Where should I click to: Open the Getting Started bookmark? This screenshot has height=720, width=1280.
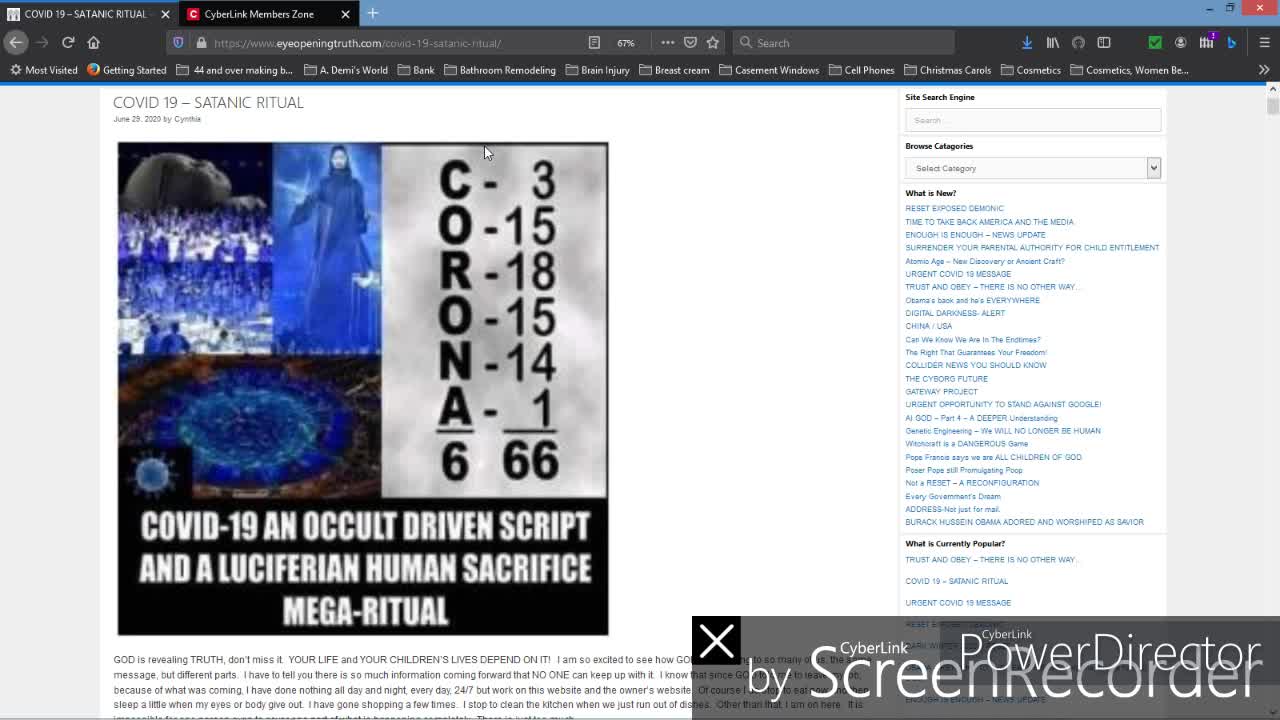(126, 70)
